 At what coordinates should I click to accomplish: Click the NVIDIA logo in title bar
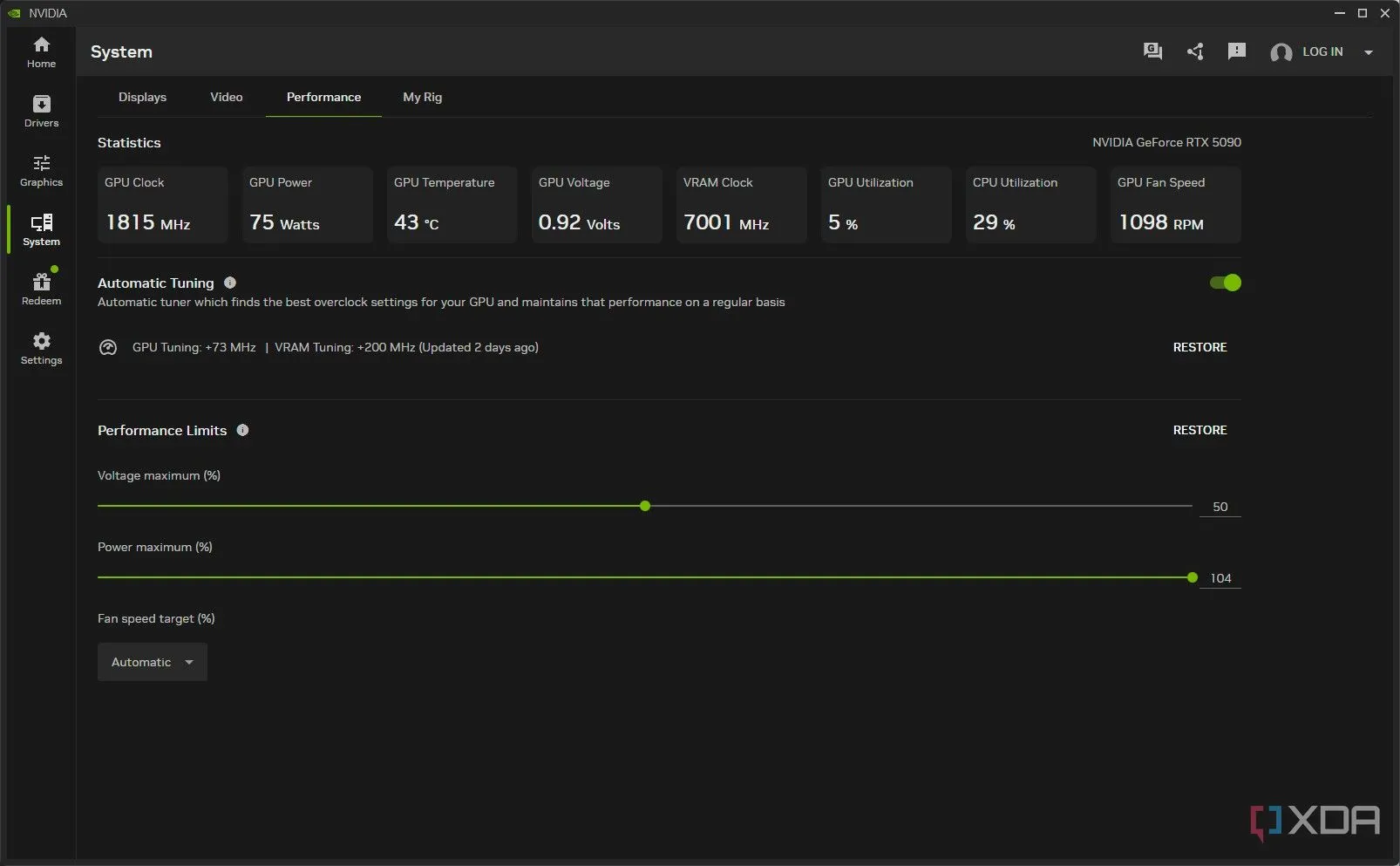pyautogui.click(x=13, y=13)
